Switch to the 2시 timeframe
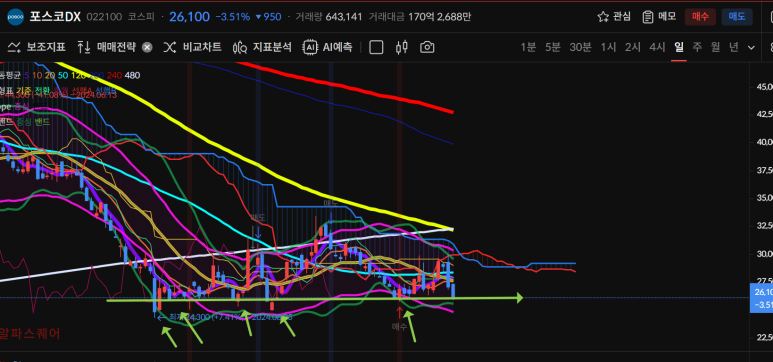 pos(633,47)
